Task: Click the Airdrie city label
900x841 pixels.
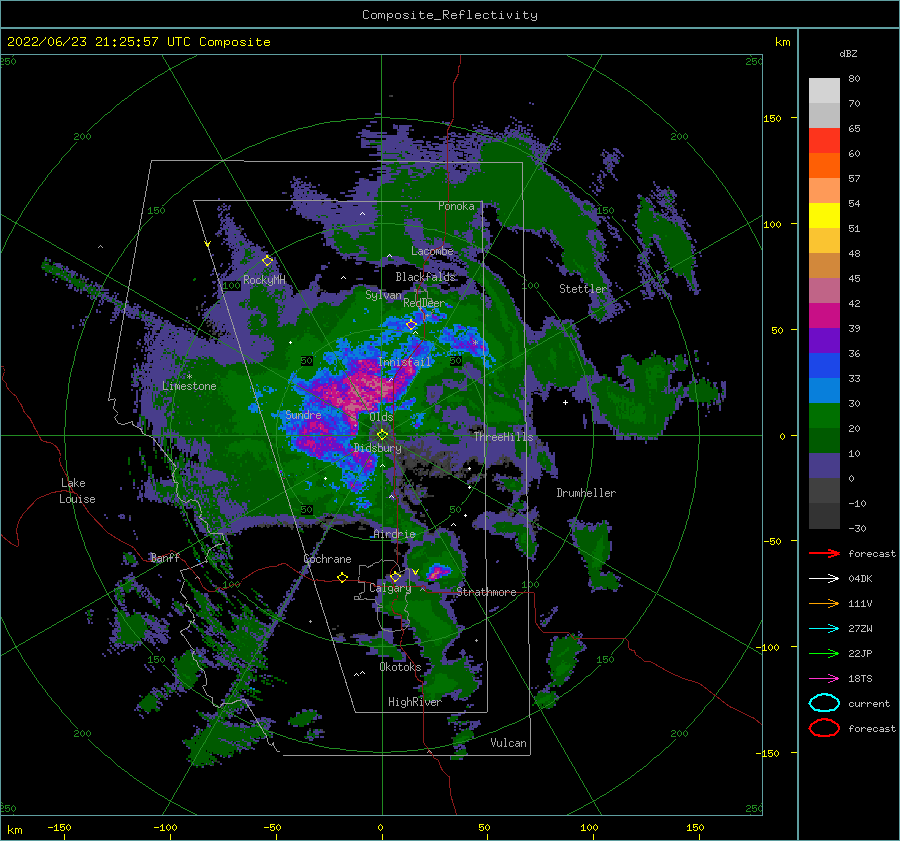Action: 394,534
